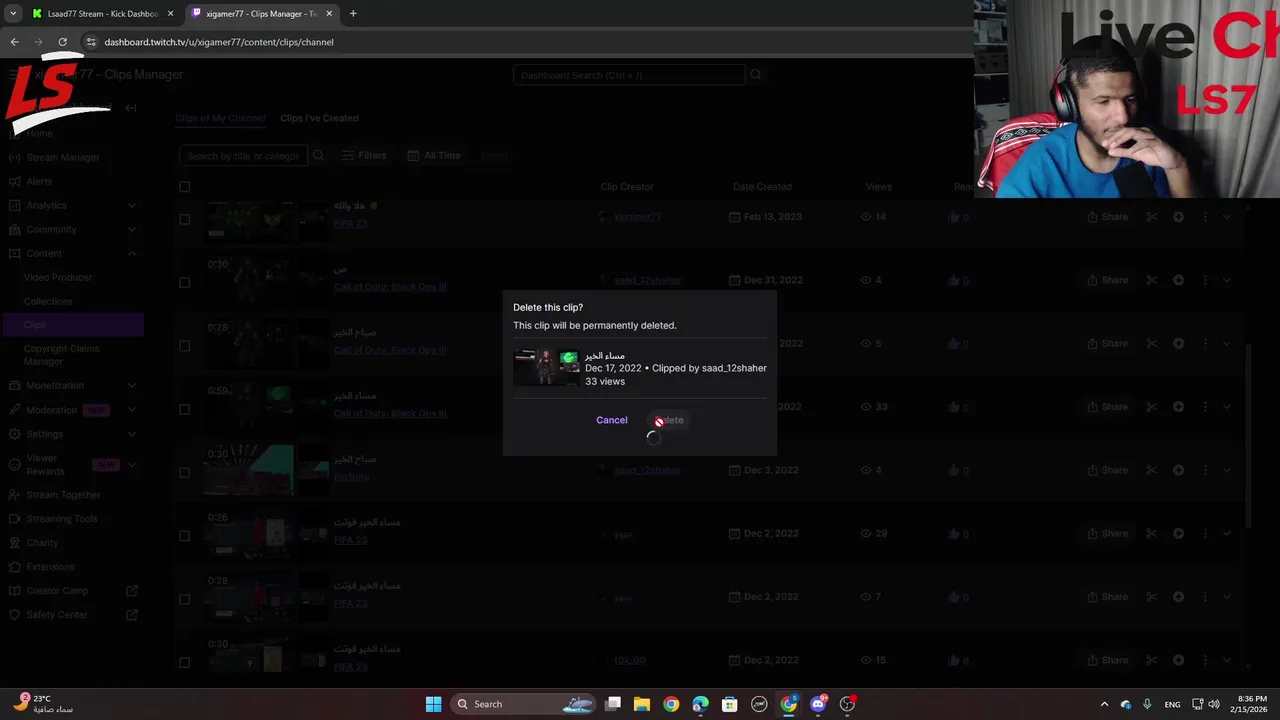Select checkbox for the 5-views clip row
1280x720 pixels.
(x=184, y=344)
